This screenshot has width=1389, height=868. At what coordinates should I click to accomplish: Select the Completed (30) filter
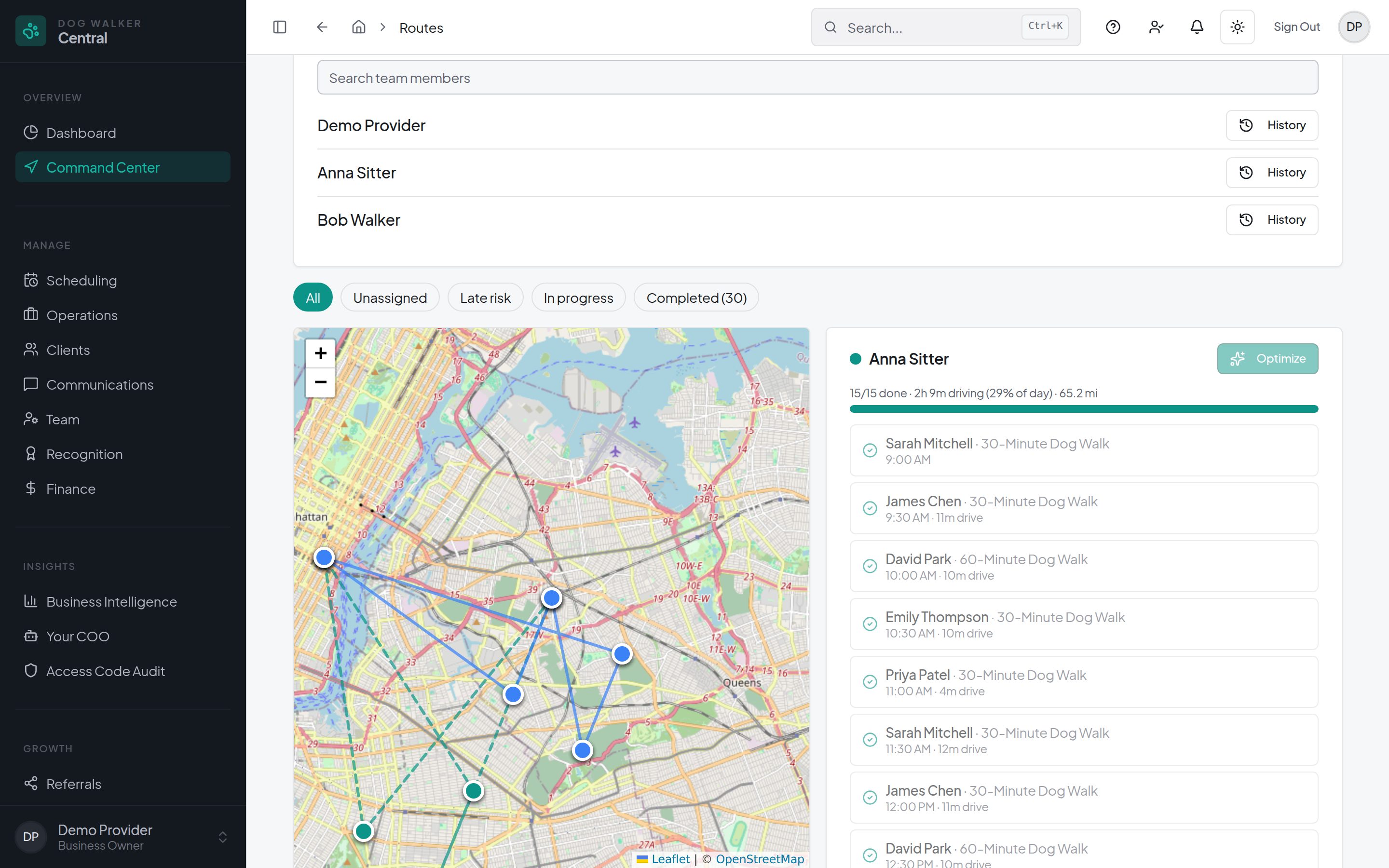696,298
